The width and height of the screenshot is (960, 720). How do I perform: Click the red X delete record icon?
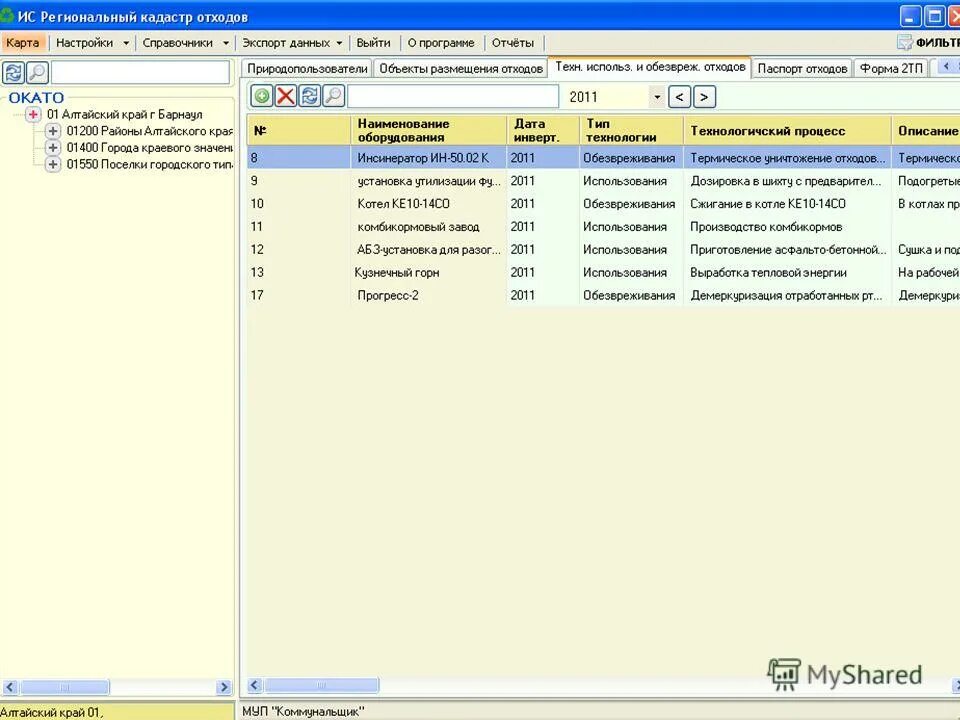tap(285, 96)
